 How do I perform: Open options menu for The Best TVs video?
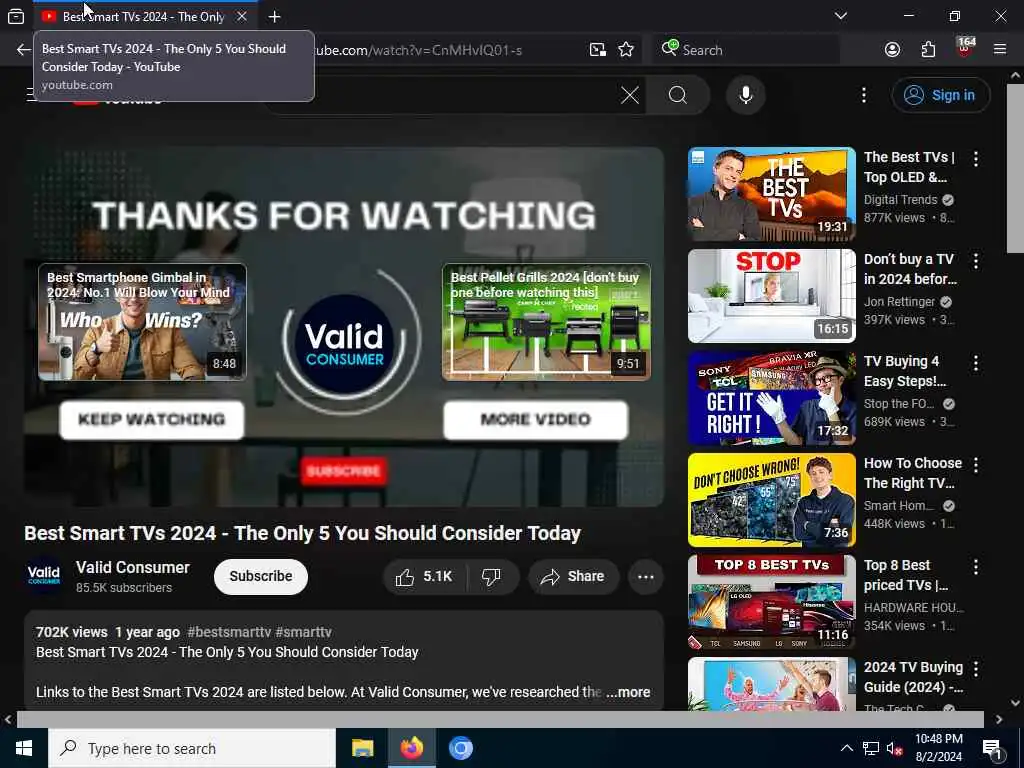pos(976,159)
